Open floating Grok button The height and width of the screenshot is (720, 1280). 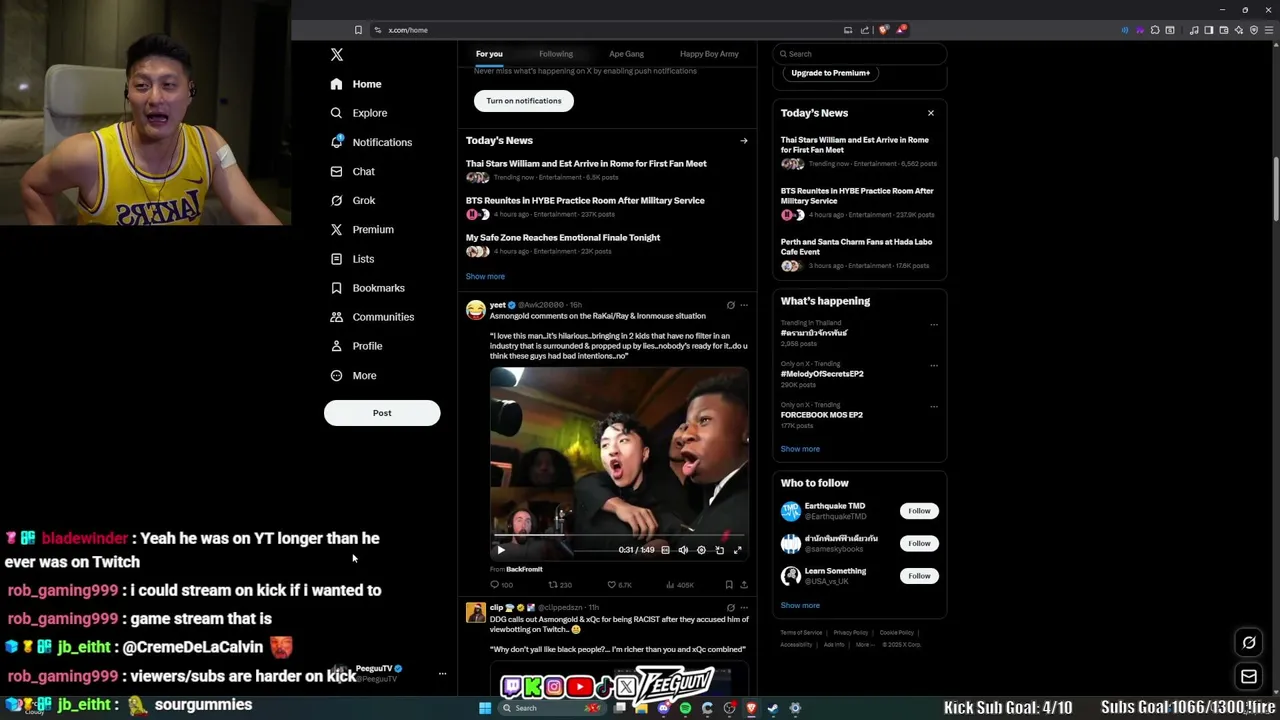tap(1249, 643)
